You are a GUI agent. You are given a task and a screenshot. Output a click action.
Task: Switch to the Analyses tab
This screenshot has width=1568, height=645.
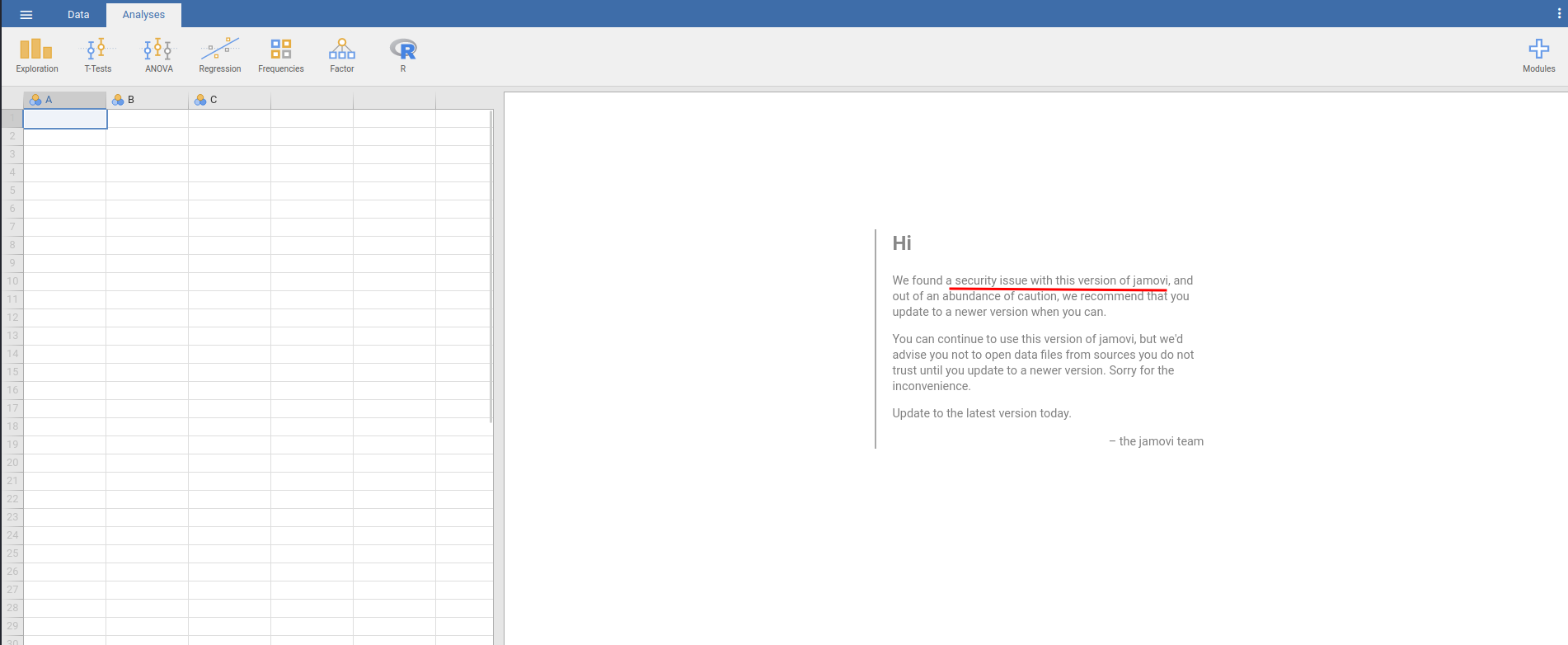(143, 15)
